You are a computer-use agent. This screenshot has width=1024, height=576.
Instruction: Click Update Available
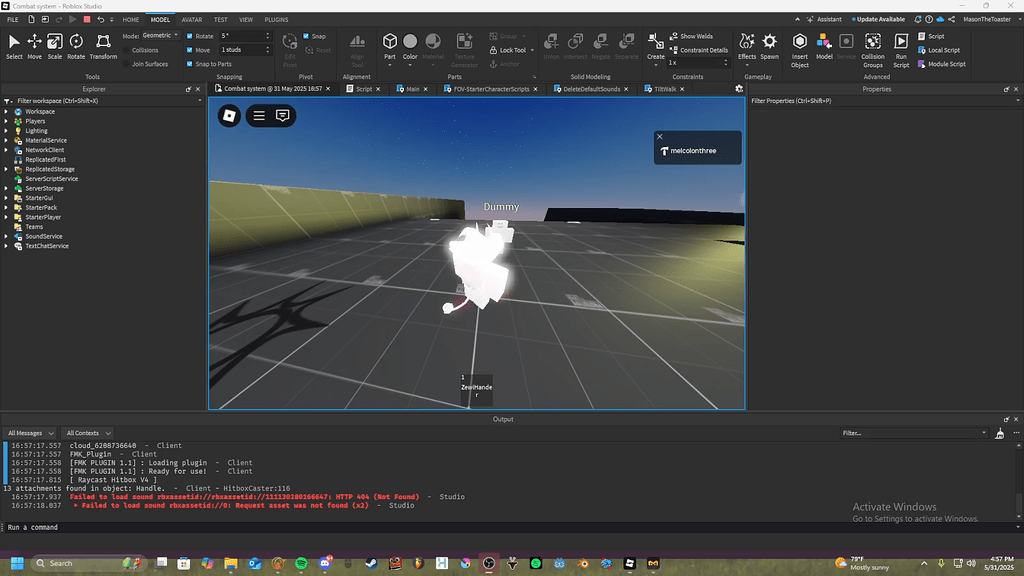click(878, 20)
